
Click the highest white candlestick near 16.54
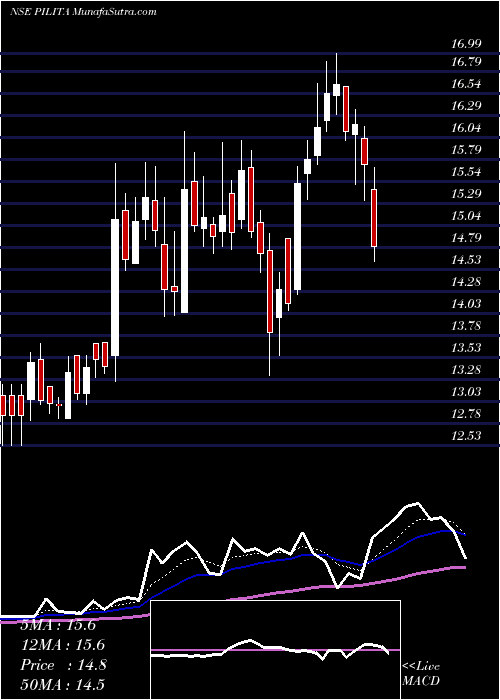[x=337, y=90]
